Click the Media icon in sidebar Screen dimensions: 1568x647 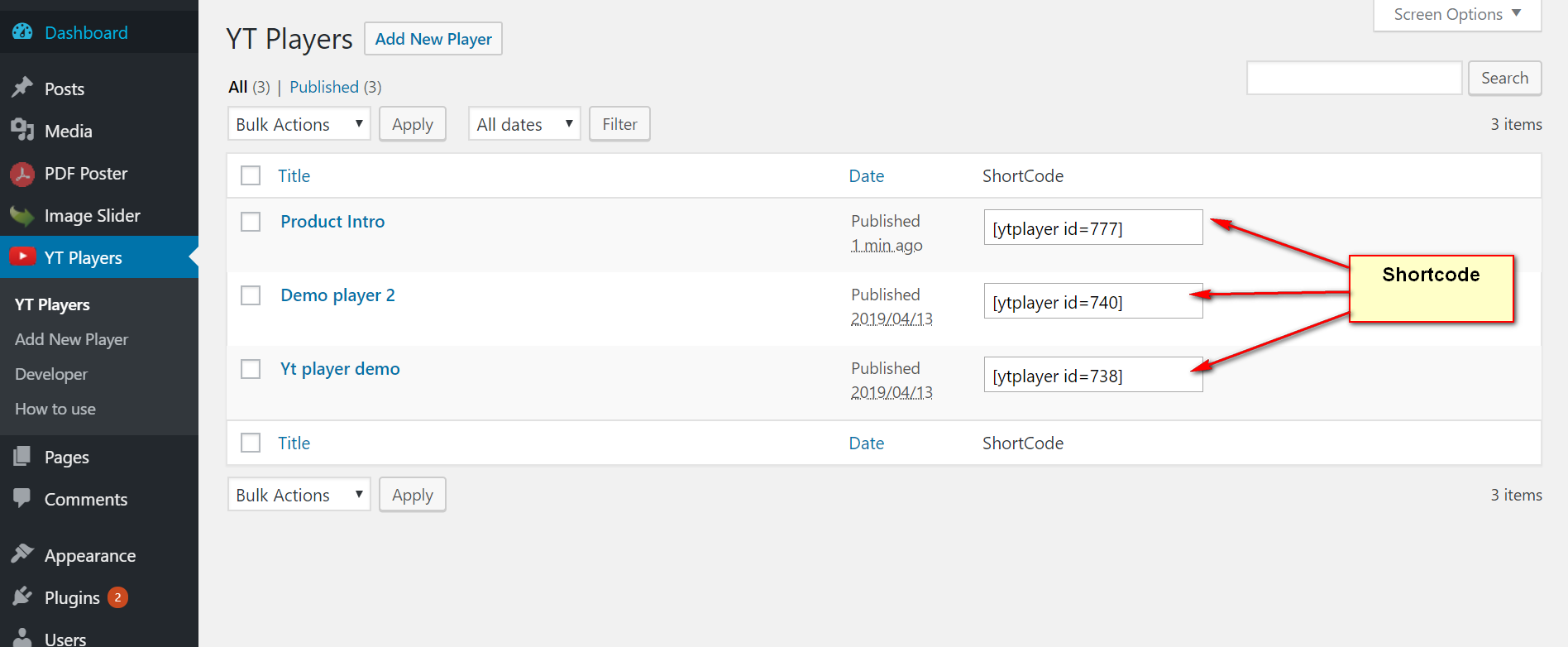coord(22,130)
